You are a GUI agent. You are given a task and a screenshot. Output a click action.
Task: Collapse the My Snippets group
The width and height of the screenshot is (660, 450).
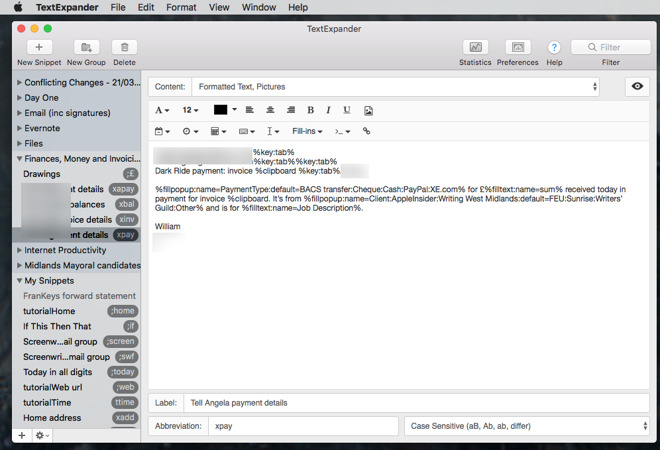[19, 280]
